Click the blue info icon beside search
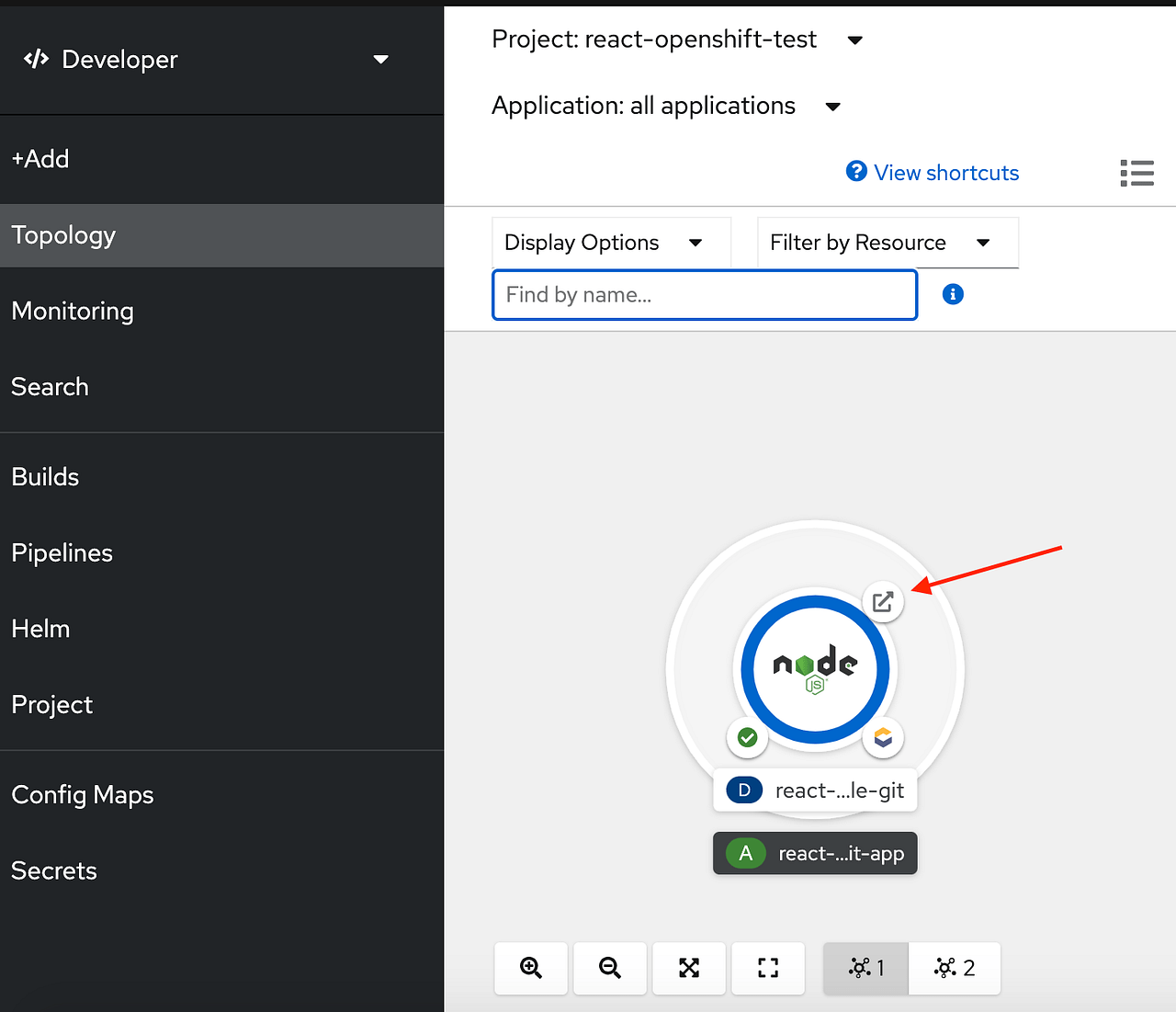The image size is (1176, 1012). [x=953, y=294]
